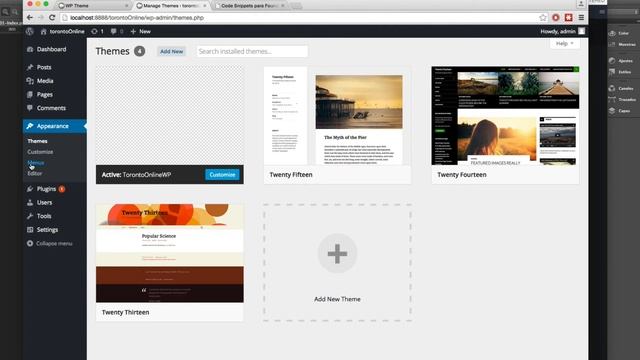Click the Twenty Fifteen theme name
The height and width of the screenshot is (360, 640).
click(x=291, y=175)
